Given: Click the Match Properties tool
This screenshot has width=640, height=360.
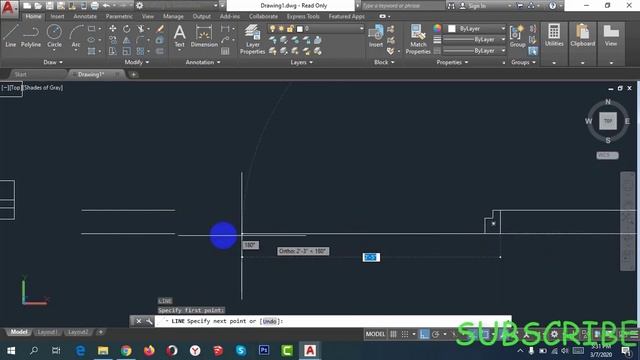Looking at the screenshot, I should click(418, 39).
